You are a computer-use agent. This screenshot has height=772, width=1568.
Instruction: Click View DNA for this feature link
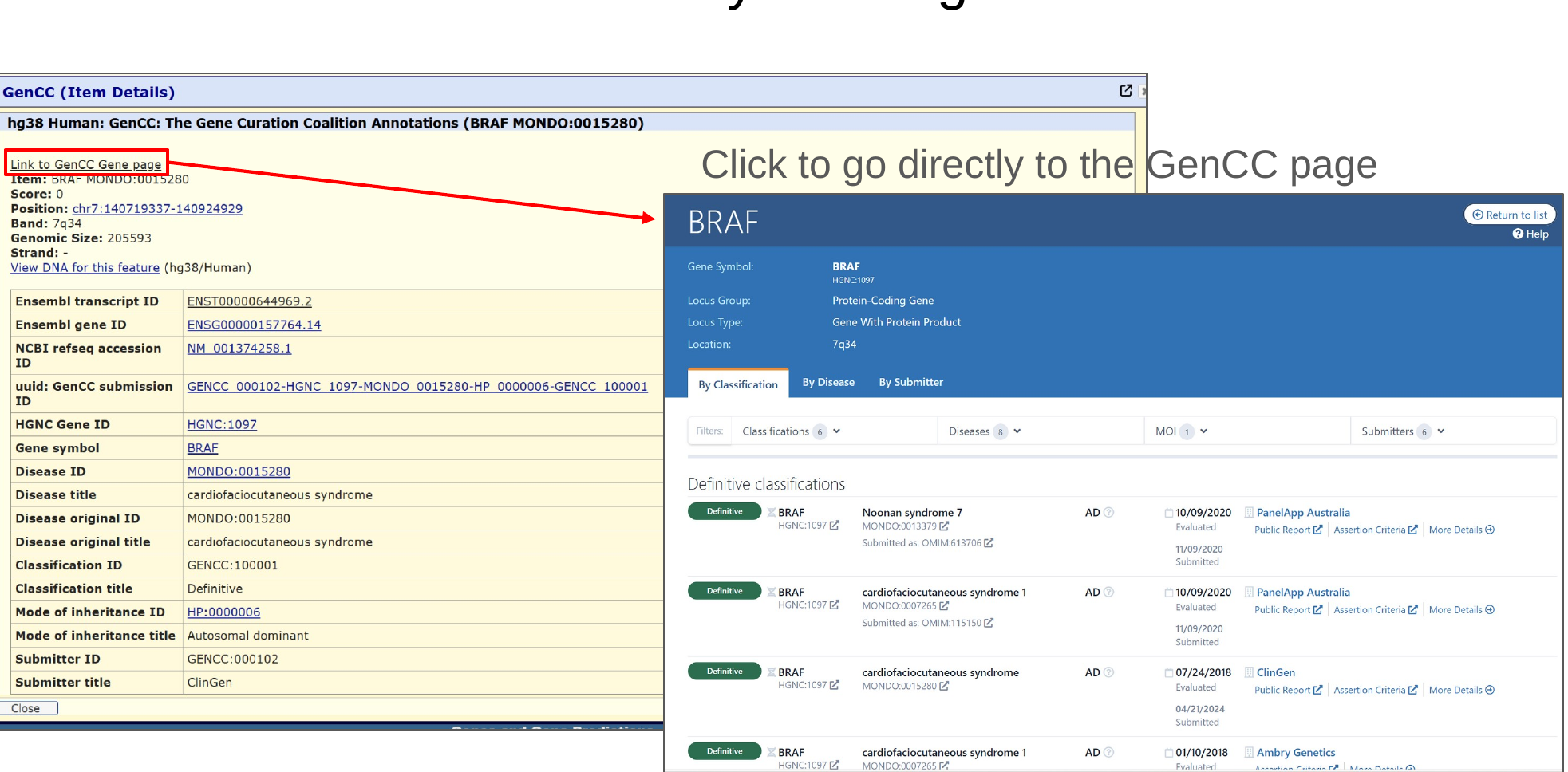click(85, 268)
